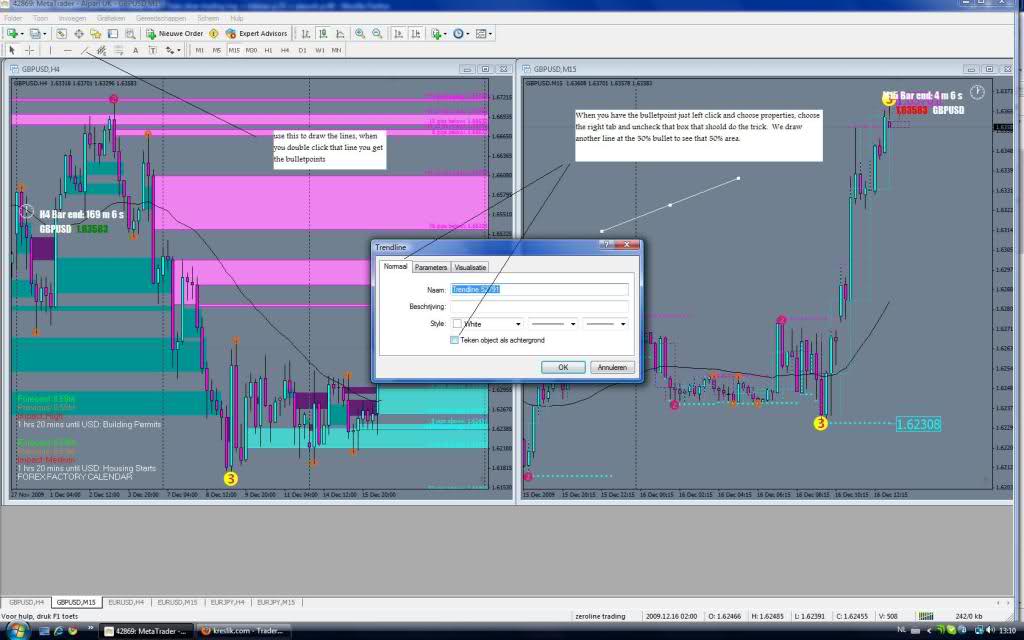Switch to the GBPUSD,H4 chart tab
The width and height of the screenshot is (1024, 640).
[26, 602]
